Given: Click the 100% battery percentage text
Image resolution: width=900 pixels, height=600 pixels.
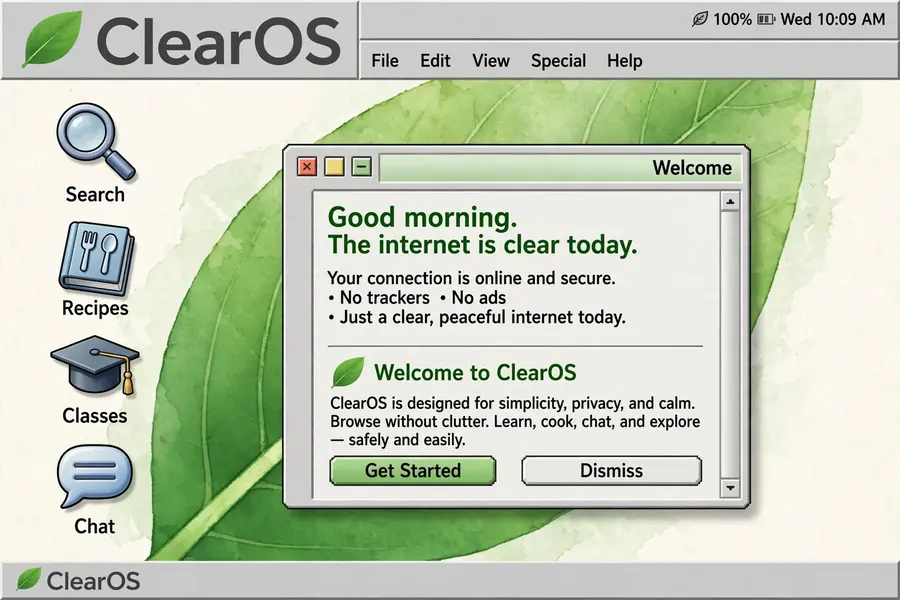Looking at the screenshot, I should [x=732, y=20].
